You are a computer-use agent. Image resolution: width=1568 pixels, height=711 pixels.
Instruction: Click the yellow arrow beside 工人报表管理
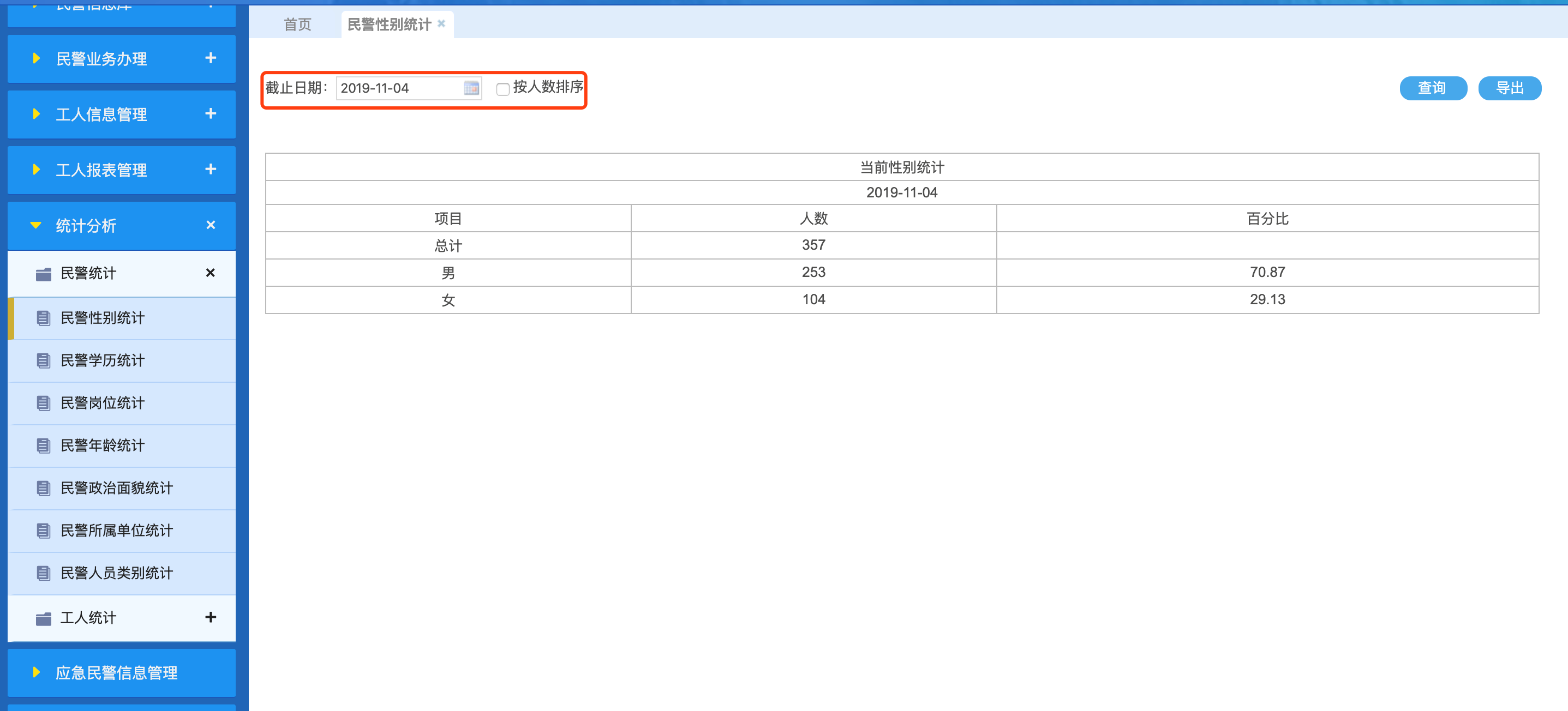(37, 169)
